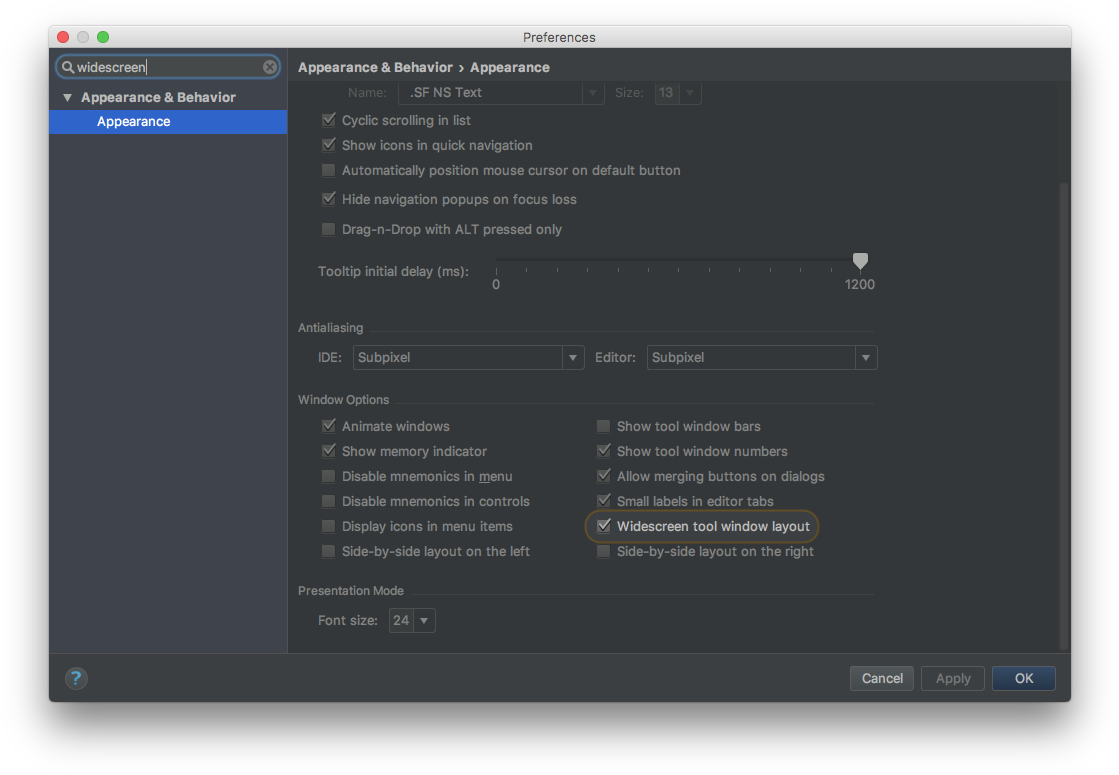
Task: Click the OK button
Action: [x=1023, y=678]
